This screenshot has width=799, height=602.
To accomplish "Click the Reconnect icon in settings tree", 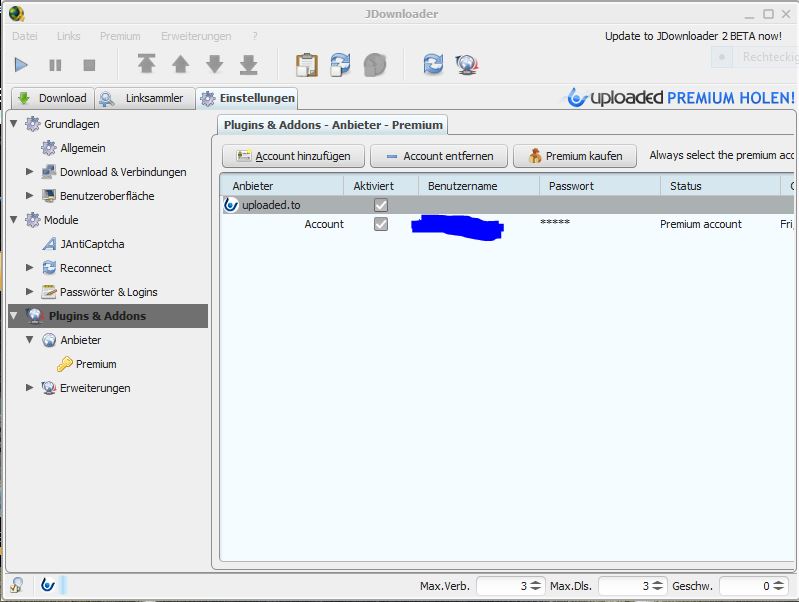I will [x=49, y=268].
